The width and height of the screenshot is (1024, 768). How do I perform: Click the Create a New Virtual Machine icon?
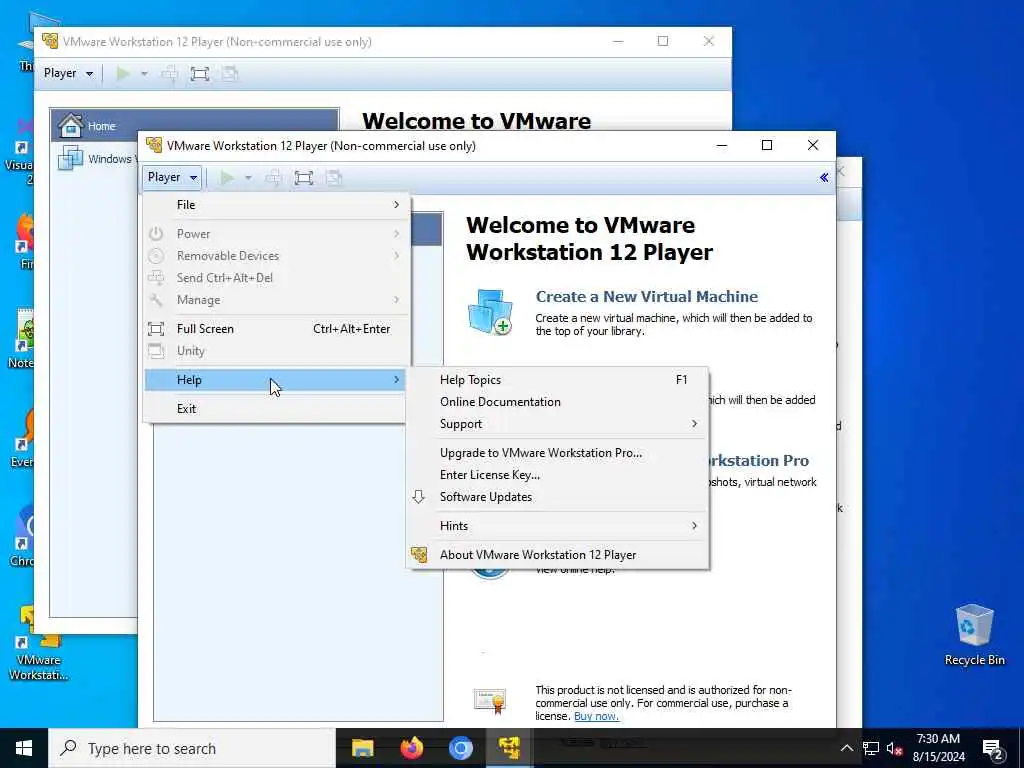click(x=490, y=312)
